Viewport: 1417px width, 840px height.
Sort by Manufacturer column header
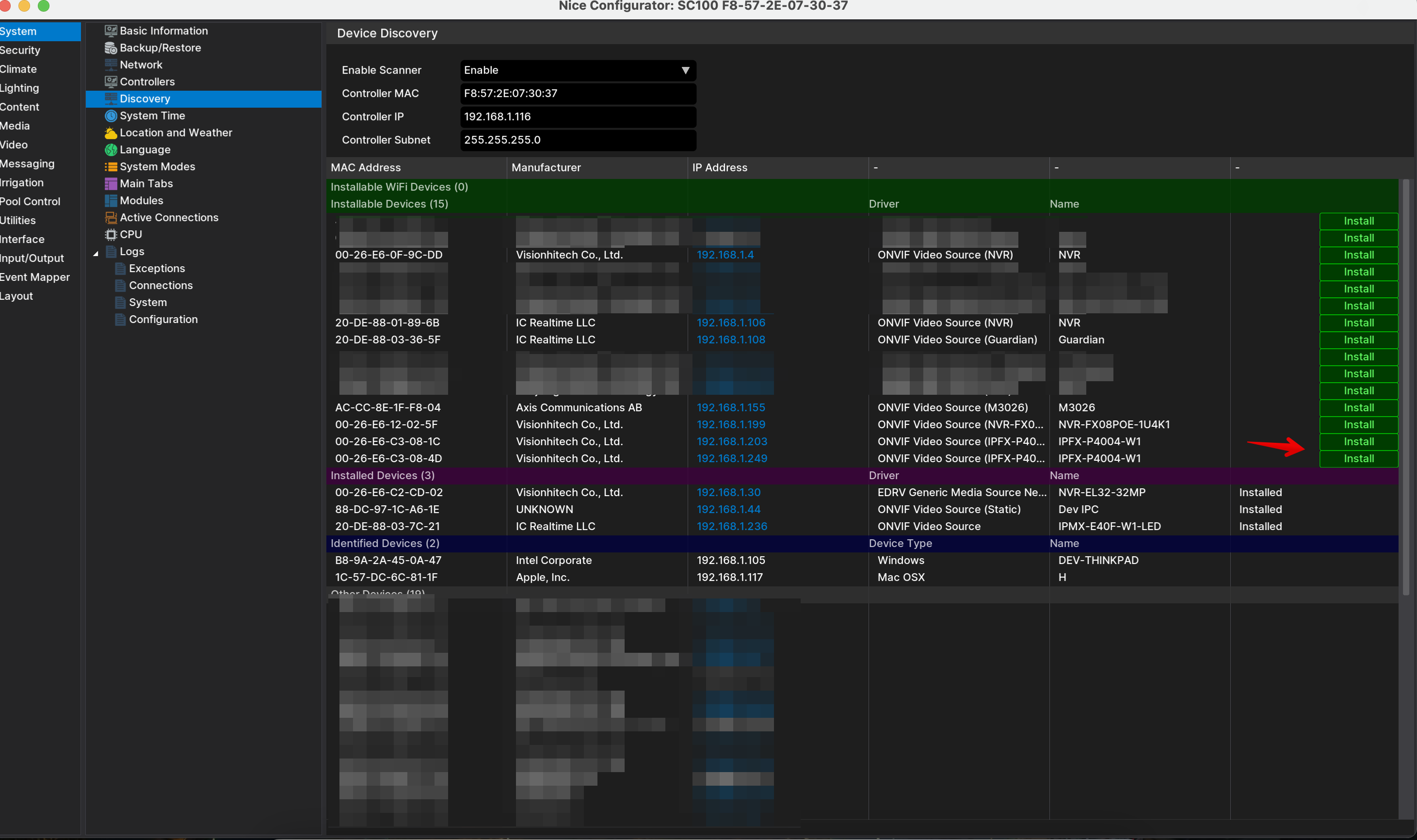point(597,167)
